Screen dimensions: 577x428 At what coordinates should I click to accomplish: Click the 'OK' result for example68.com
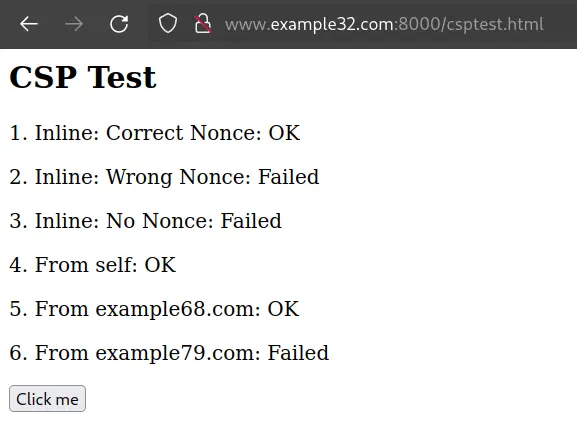283,309
